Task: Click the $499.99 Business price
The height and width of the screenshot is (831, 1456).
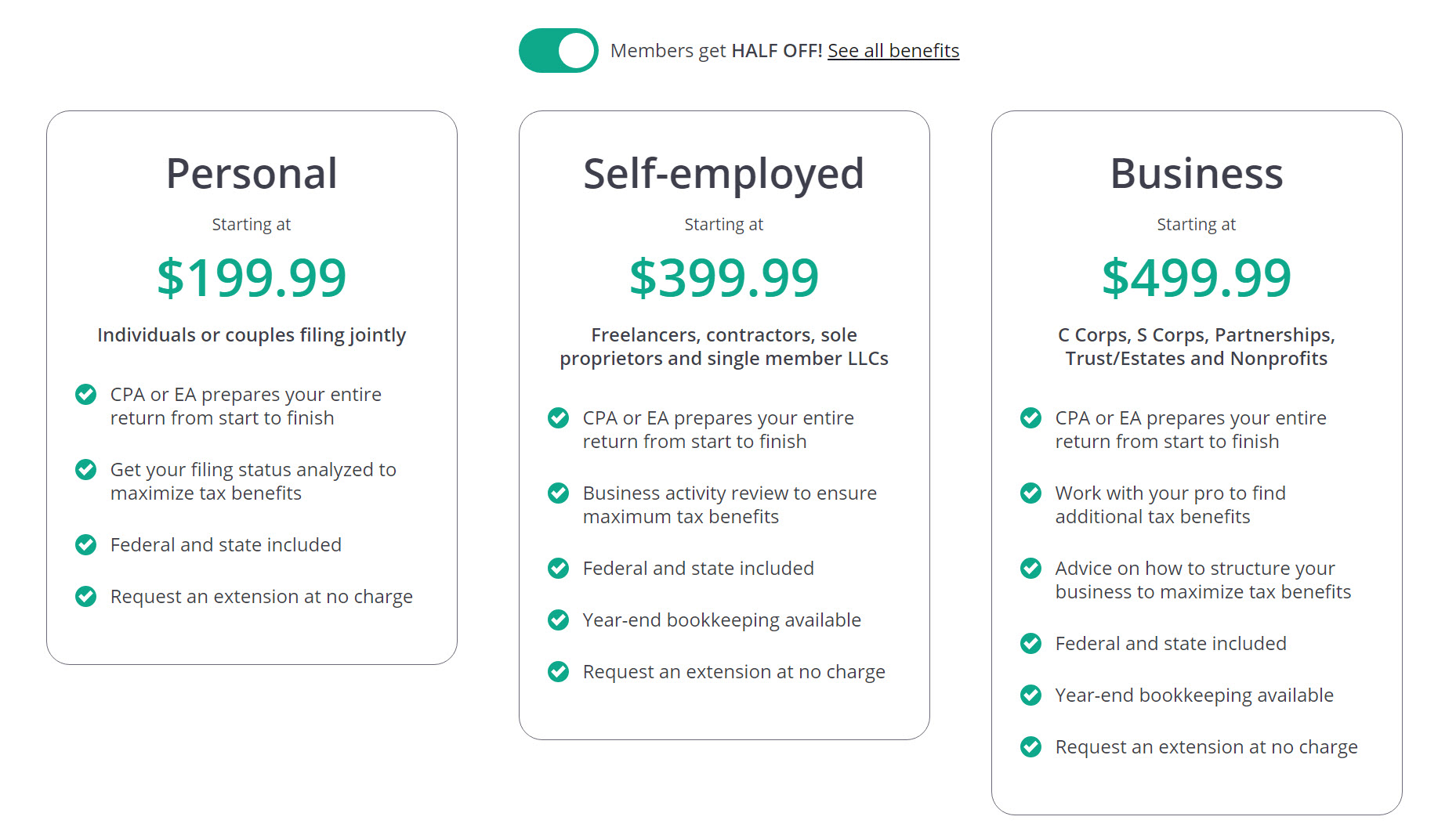Action: coord(1197,278)
